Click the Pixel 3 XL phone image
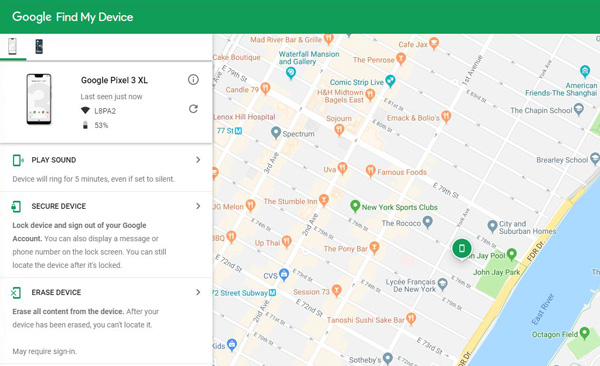Image resolution: width=600 pixels, height=366 pixels. point(39,100)
